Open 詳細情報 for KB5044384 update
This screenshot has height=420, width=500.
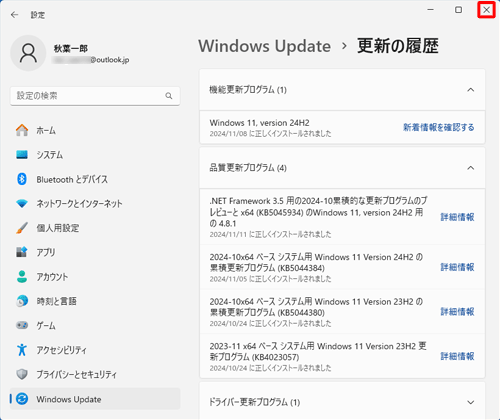(x=457, y=267)
